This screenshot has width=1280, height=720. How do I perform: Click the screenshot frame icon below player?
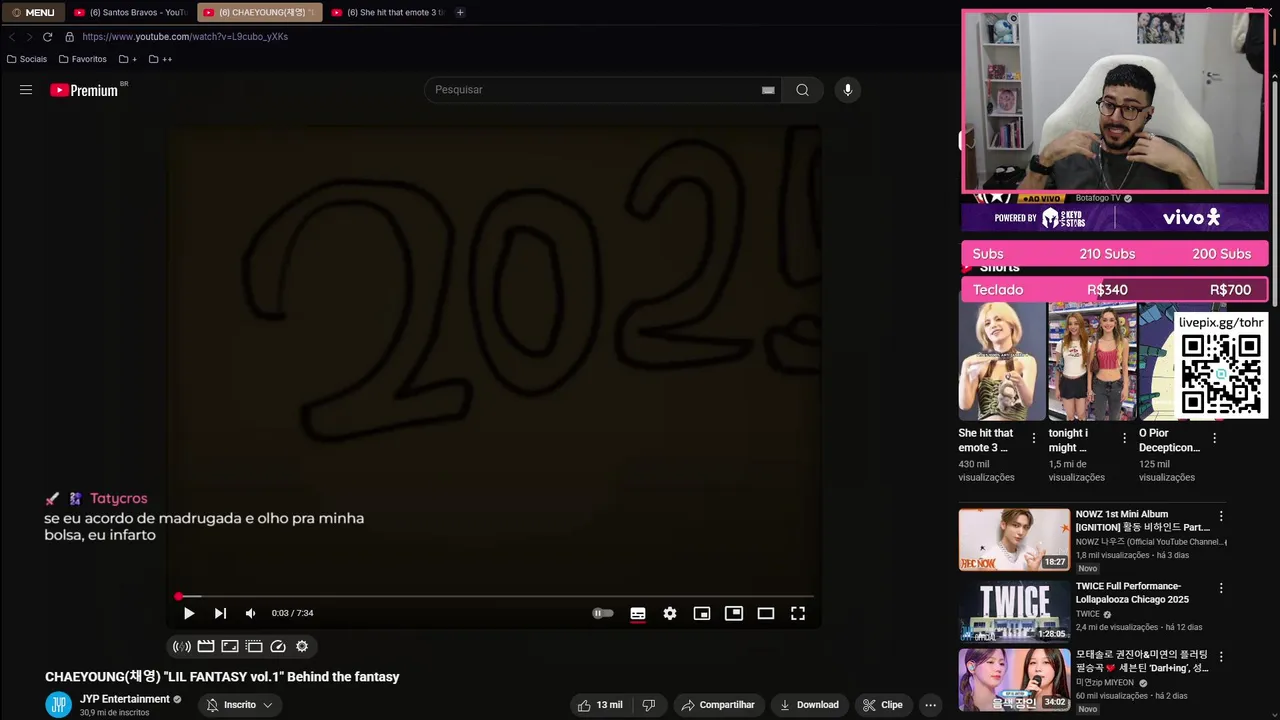click(230, 646)
